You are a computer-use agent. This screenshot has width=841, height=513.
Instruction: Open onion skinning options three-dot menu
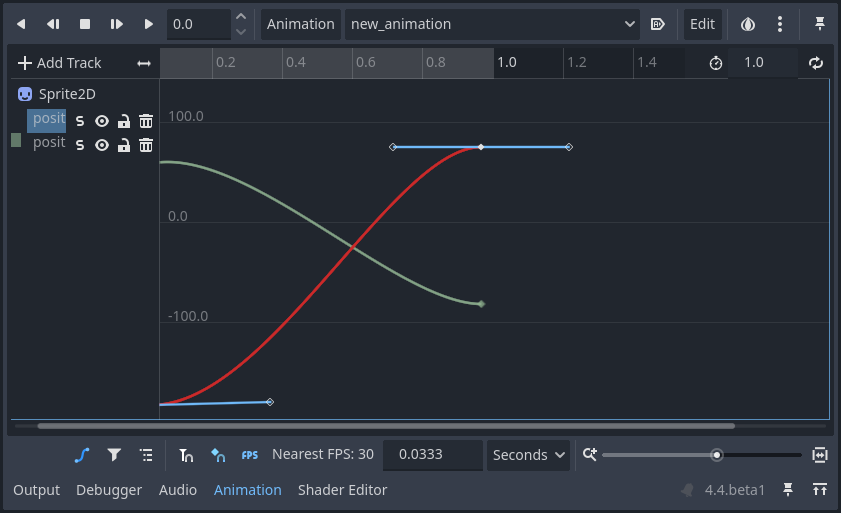pyautogui.click(x=780, y=24)
